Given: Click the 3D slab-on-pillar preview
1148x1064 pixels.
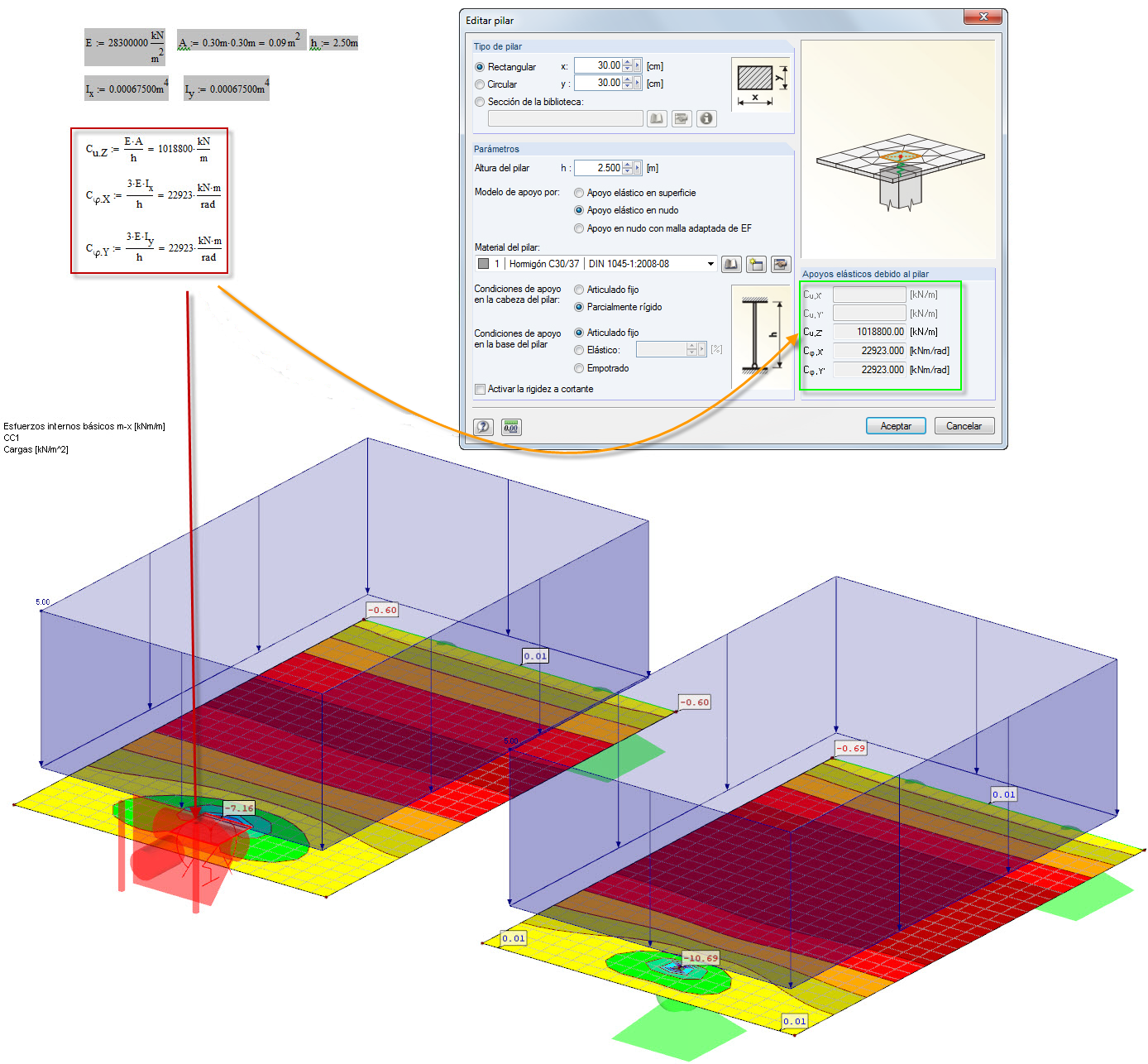Looking at the screenshot, I should [x=898, y=149].
